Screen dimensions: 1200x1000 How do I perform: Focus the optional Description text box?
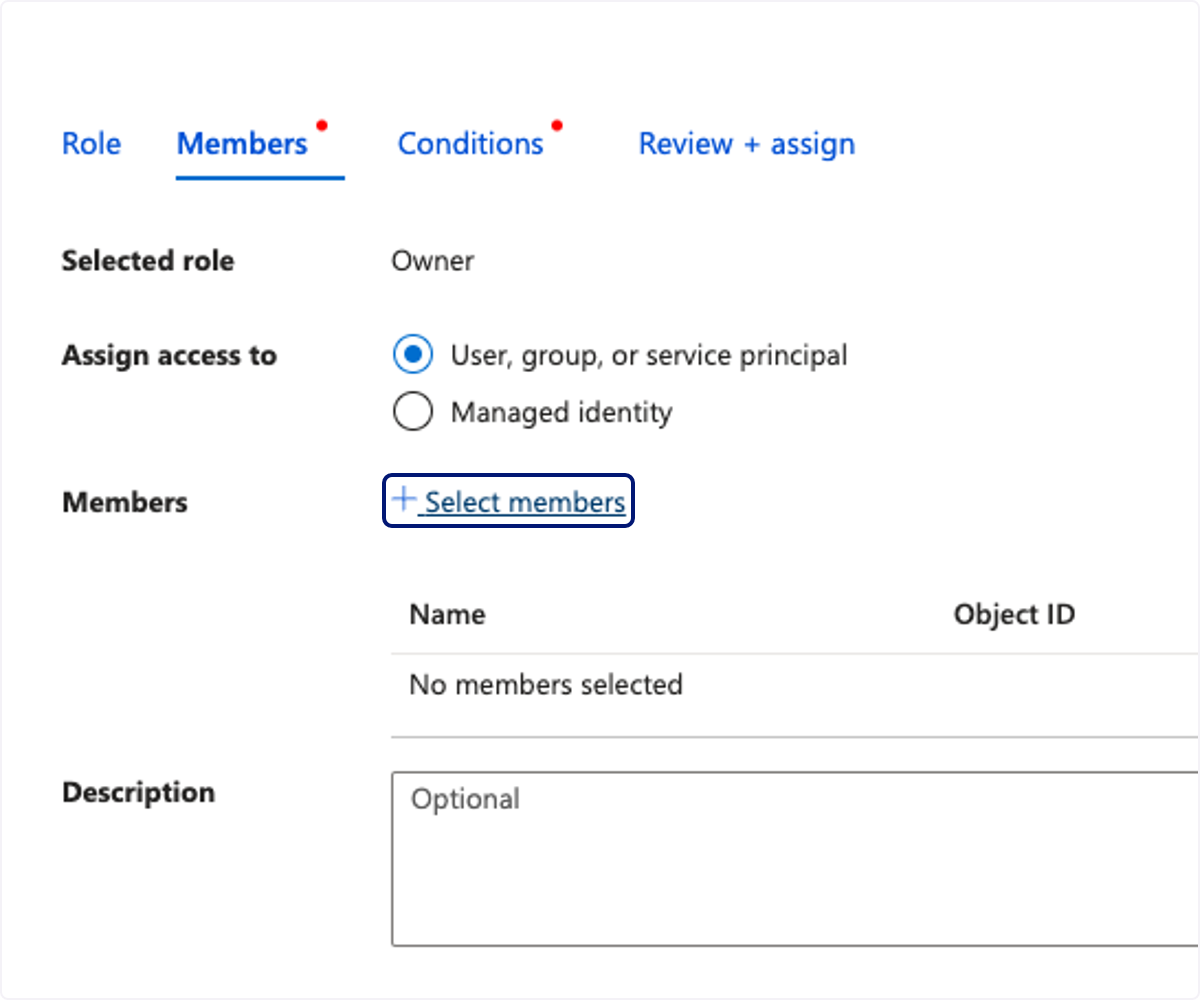coord(795,858)
